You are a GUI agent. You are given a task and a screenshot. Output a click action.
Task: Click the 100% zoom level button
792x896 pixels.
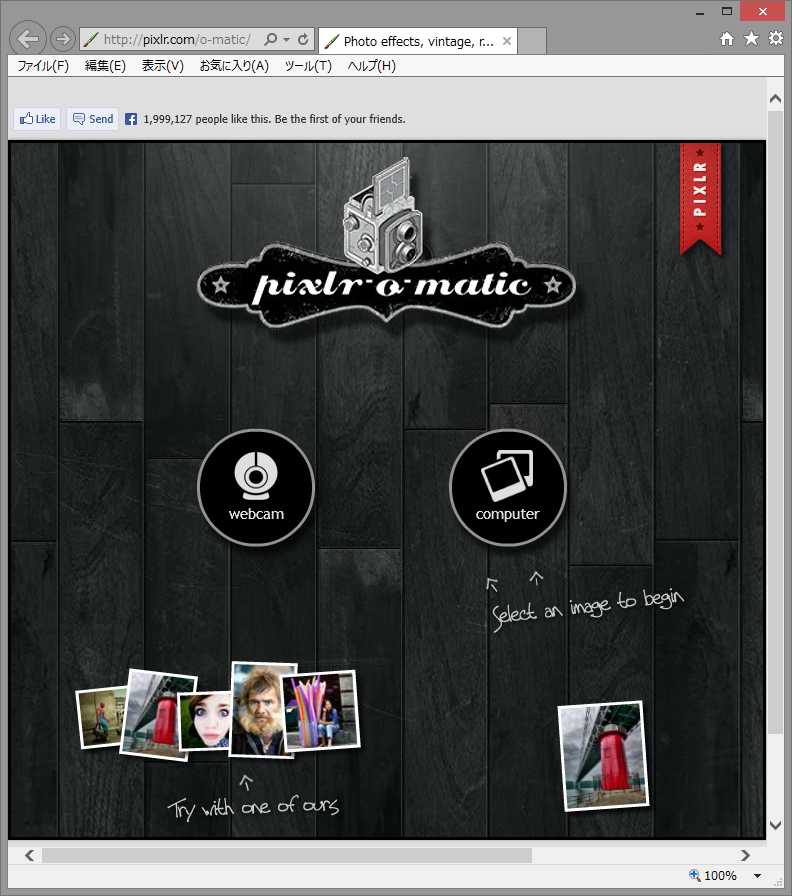pyautogui.click(x=713, y=875)
